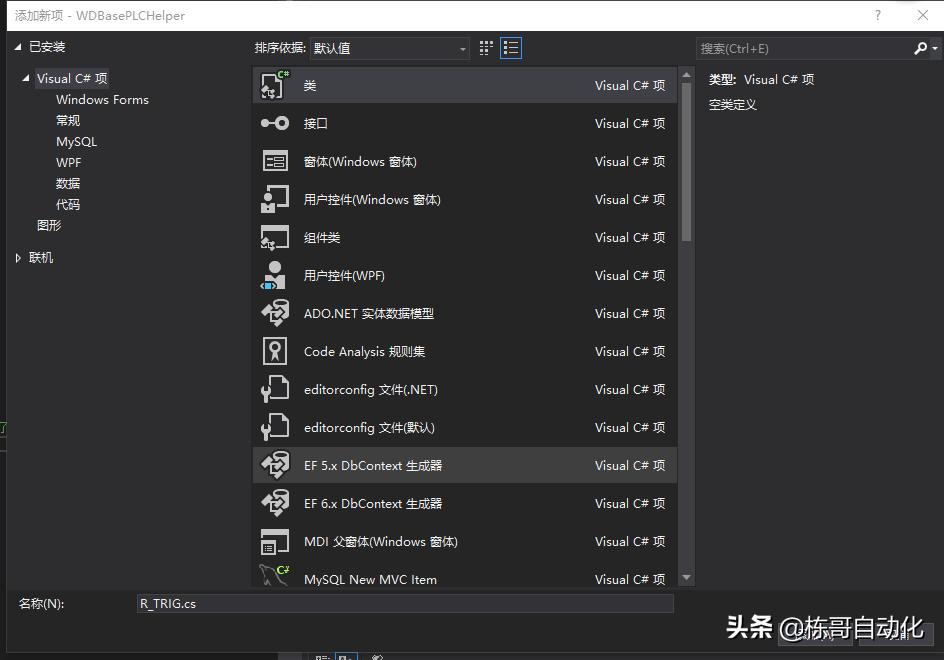The height and width of the screenshot is (660, 944).
Task: Select the WPF category
Action: (69, 162)
